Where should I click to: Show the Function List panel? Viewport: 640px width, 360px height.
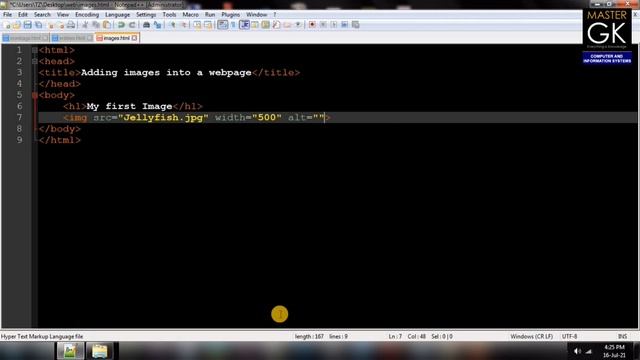point(276,25)
